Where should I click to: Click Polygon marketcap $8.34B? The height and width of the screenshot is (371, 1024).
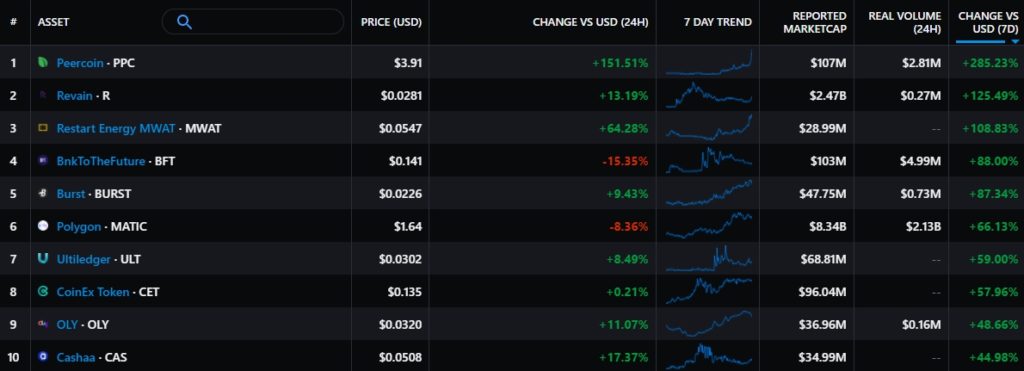[x=827, y=227]
